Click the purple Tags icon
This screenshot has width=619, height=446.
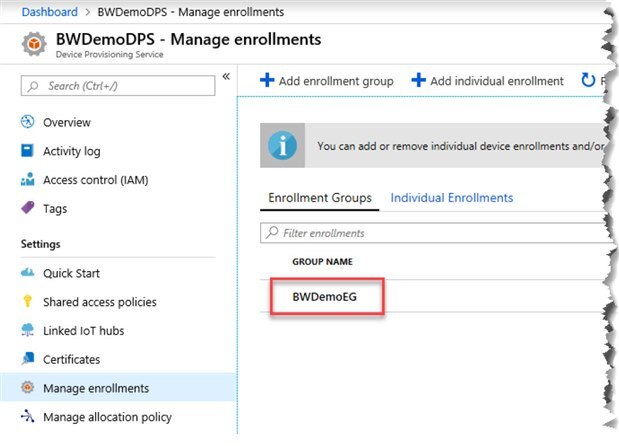[x=28, y=209]
